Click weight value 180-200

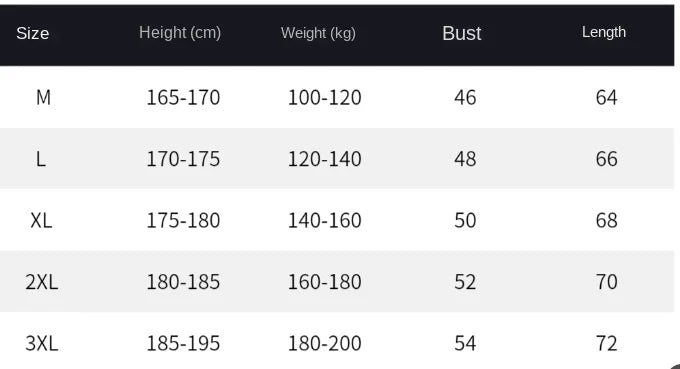[324, 343]
